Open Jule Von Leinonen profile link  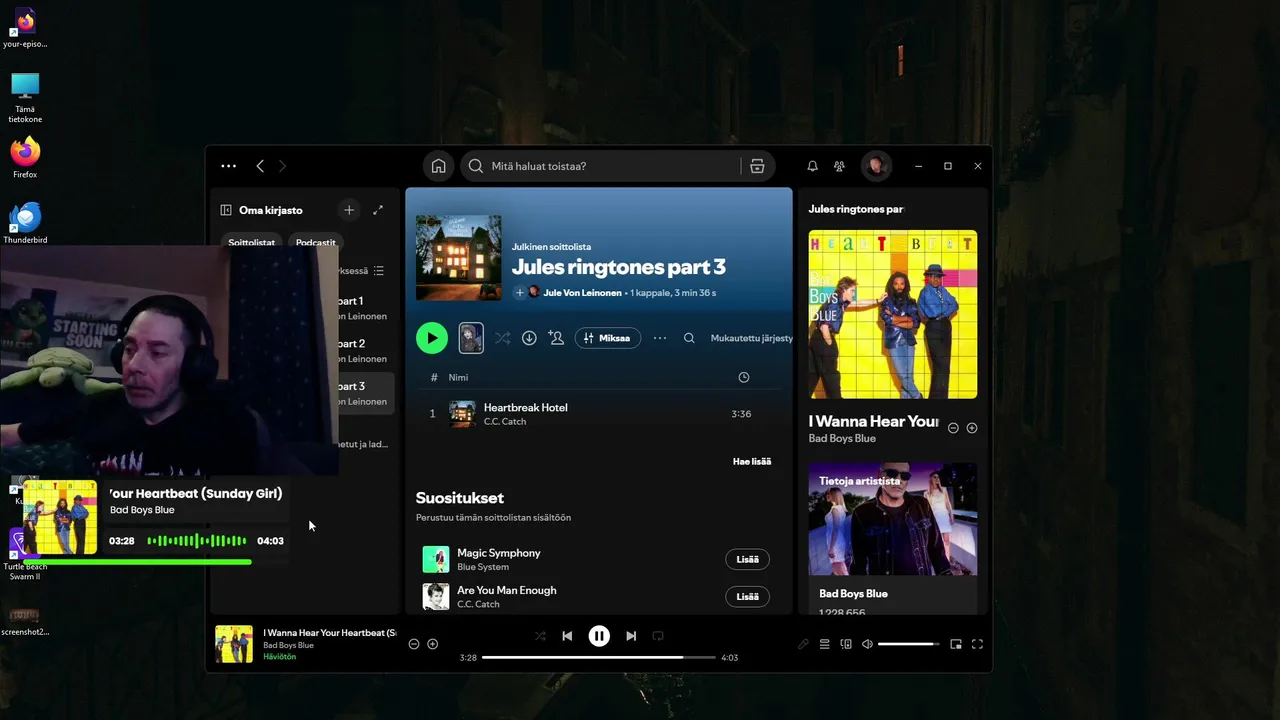582,293
